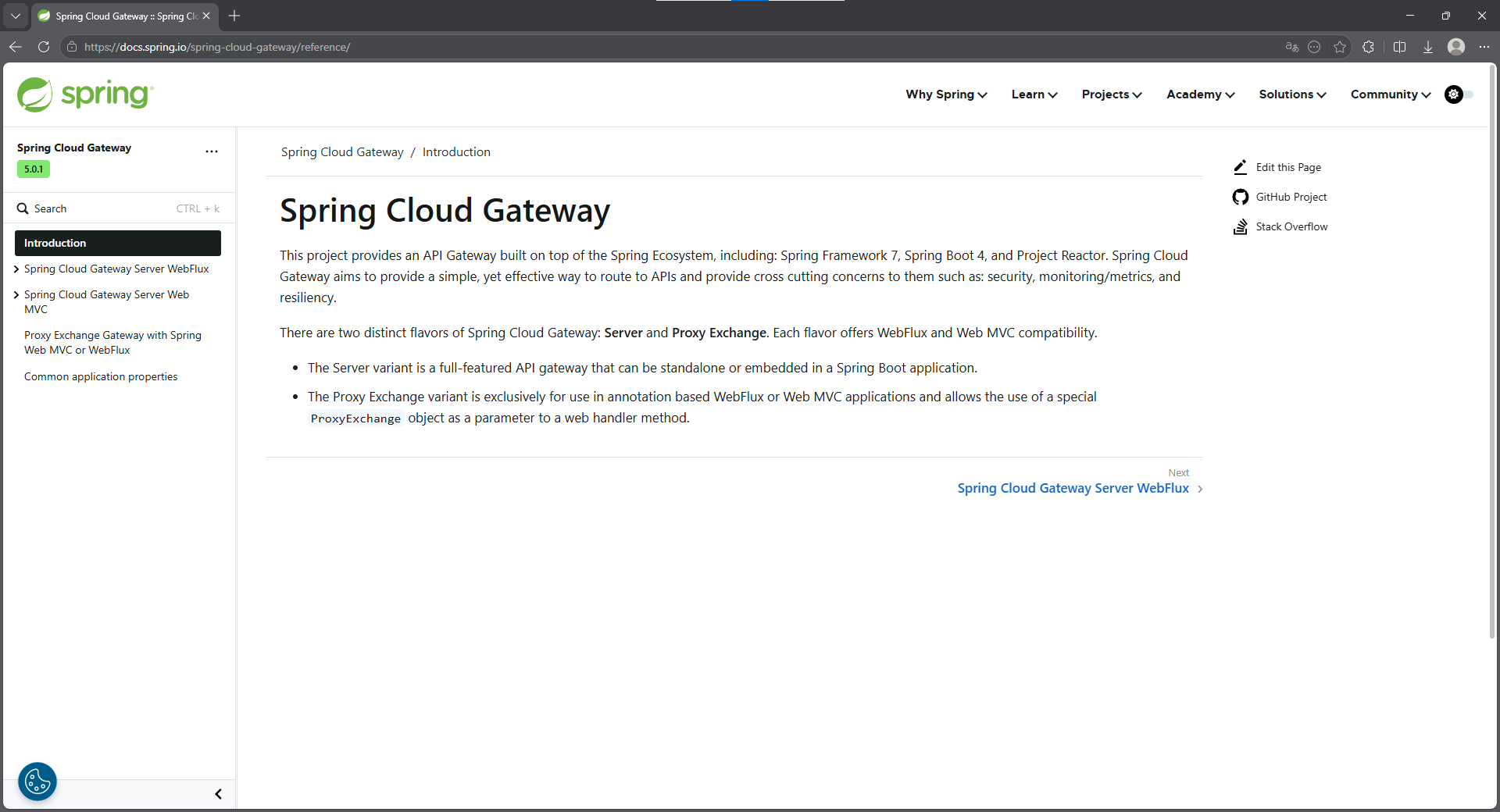This screenshot has width=1500, height=812.
Task: Click the page vertical scrollbar
Action: [1492, 351]
